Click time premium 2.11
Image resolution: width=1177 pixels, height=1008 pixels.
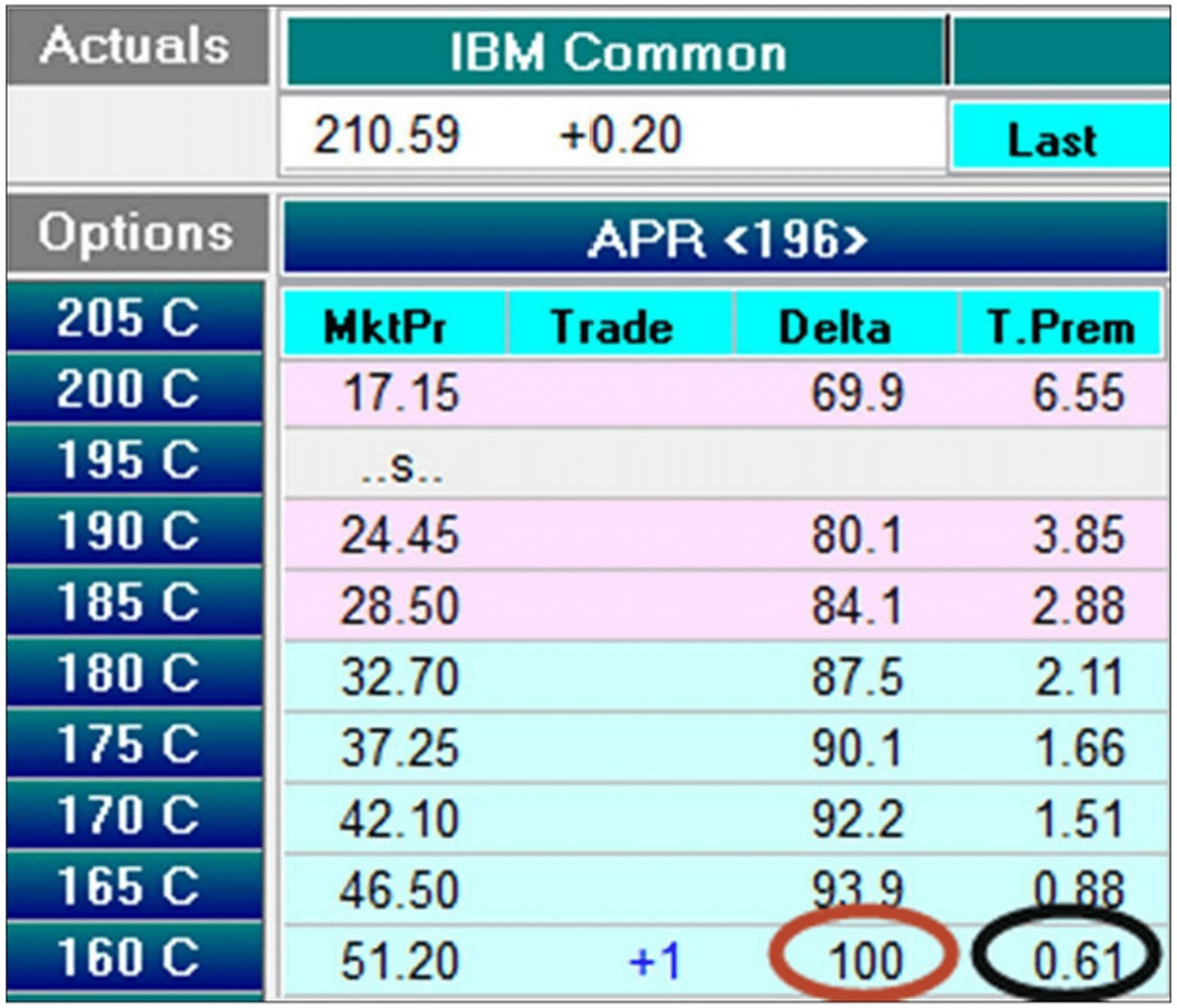pyautogui.click(x=1079, y=677)
